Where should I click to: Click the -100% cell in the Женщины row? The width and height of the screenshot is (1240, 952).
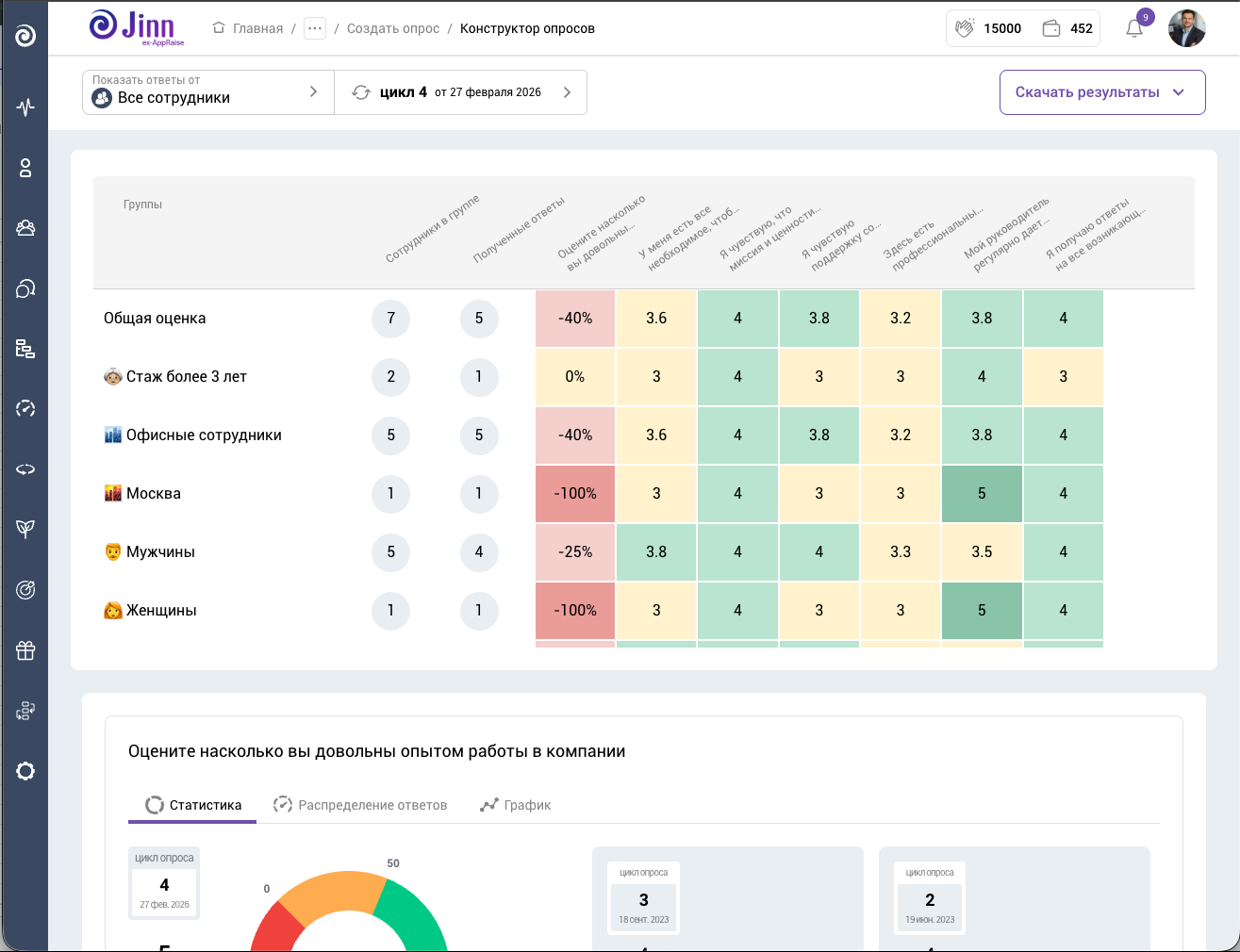point(575,611)
